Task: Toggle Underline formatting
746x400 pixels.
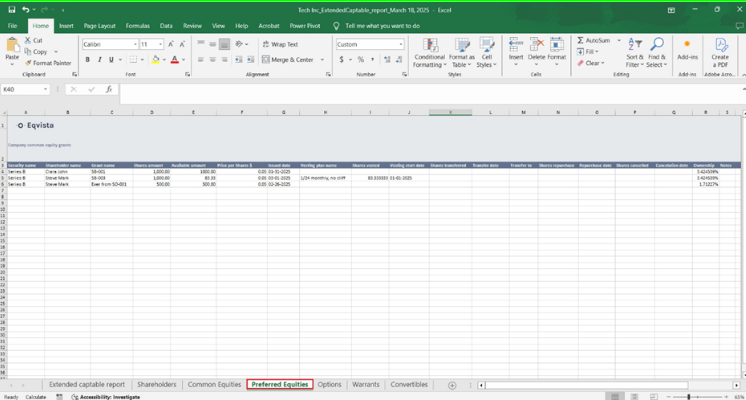Action: click(111, 59)
